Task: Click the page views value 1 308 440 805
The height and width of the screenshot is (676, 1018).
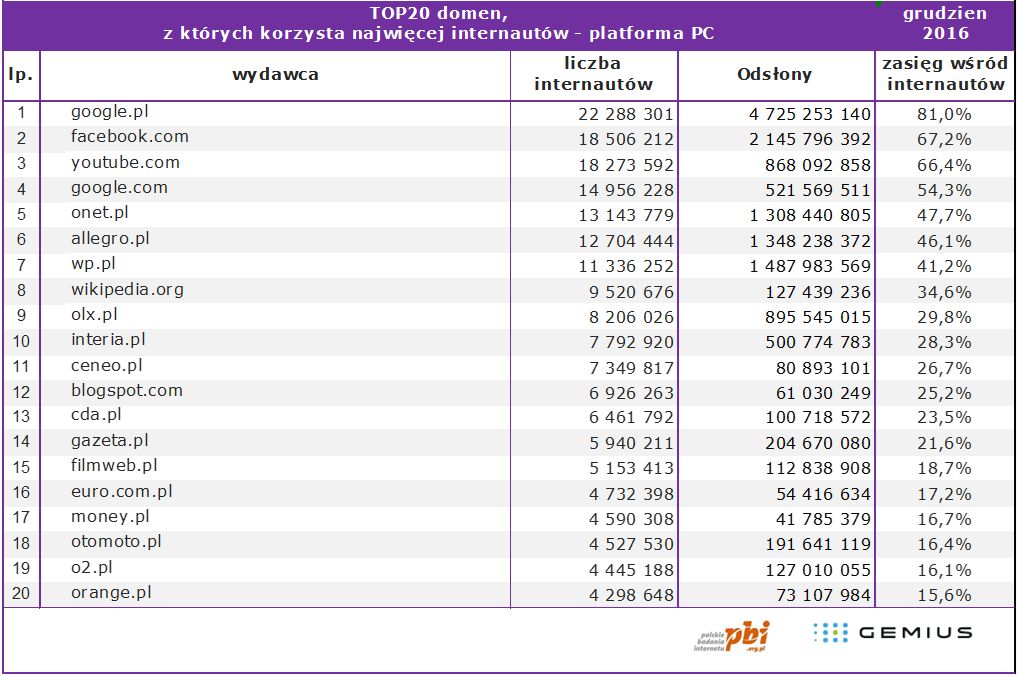Action: (810, 216)
